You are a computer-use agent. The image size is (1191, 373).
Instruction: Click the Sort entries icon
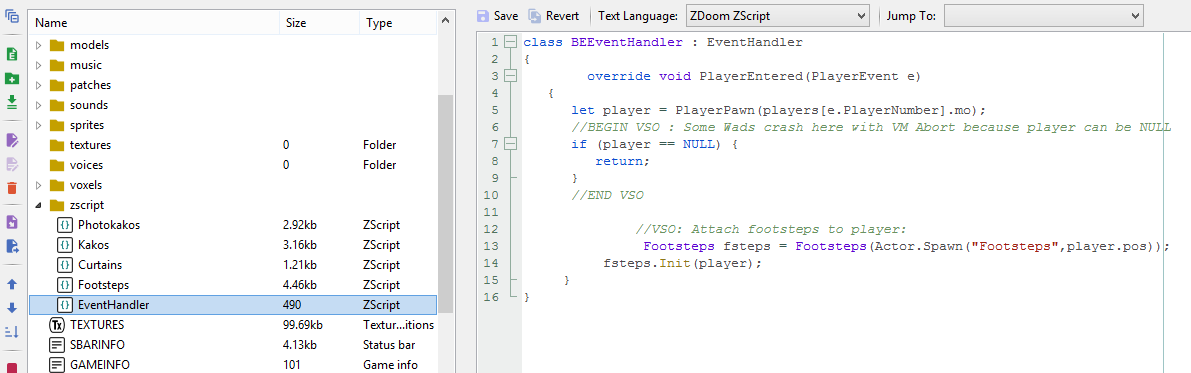pos(11,332)
